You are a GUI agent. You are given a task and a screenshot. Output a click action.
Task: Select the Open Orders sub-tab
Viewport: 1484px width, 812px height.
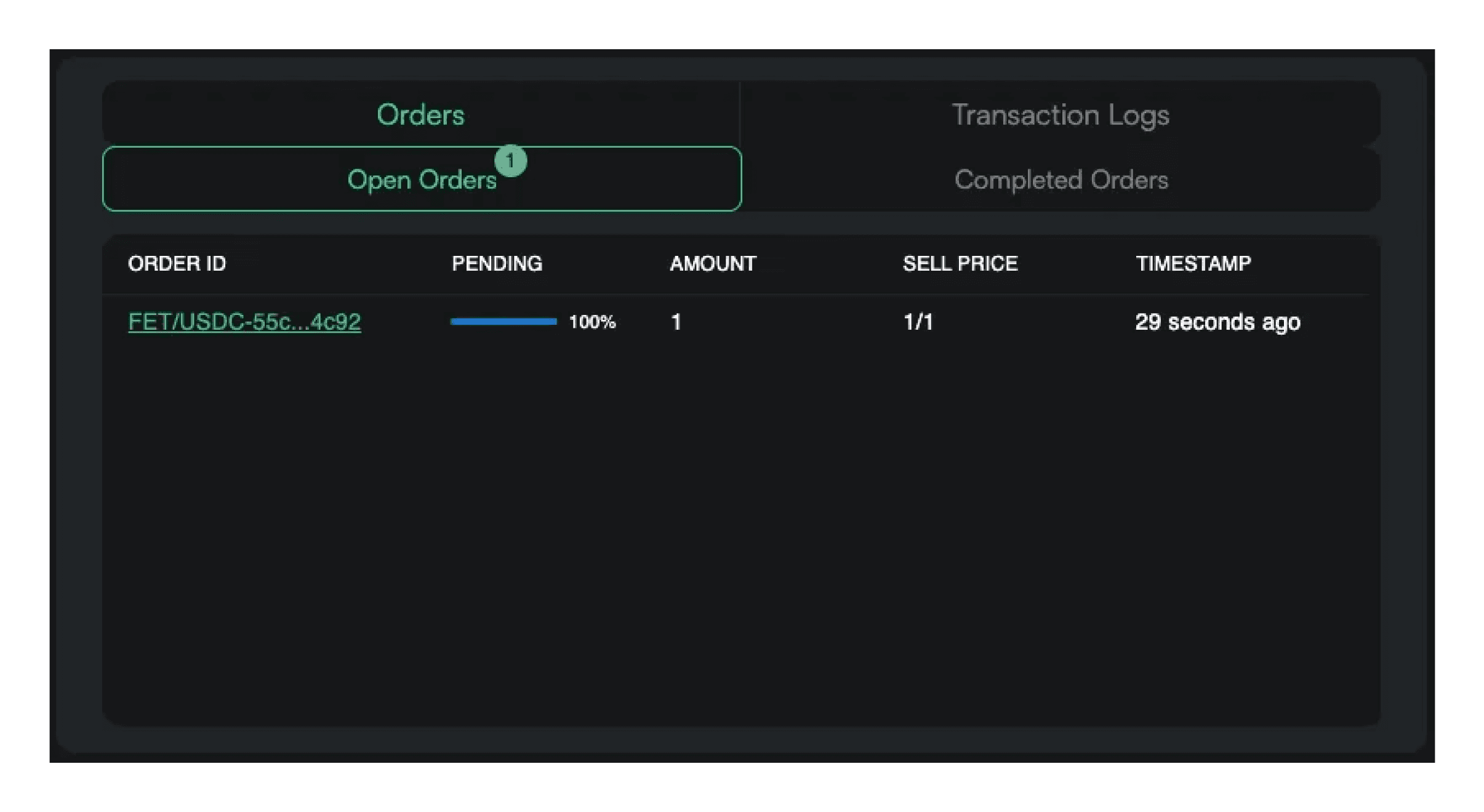(x=422, y=179)
